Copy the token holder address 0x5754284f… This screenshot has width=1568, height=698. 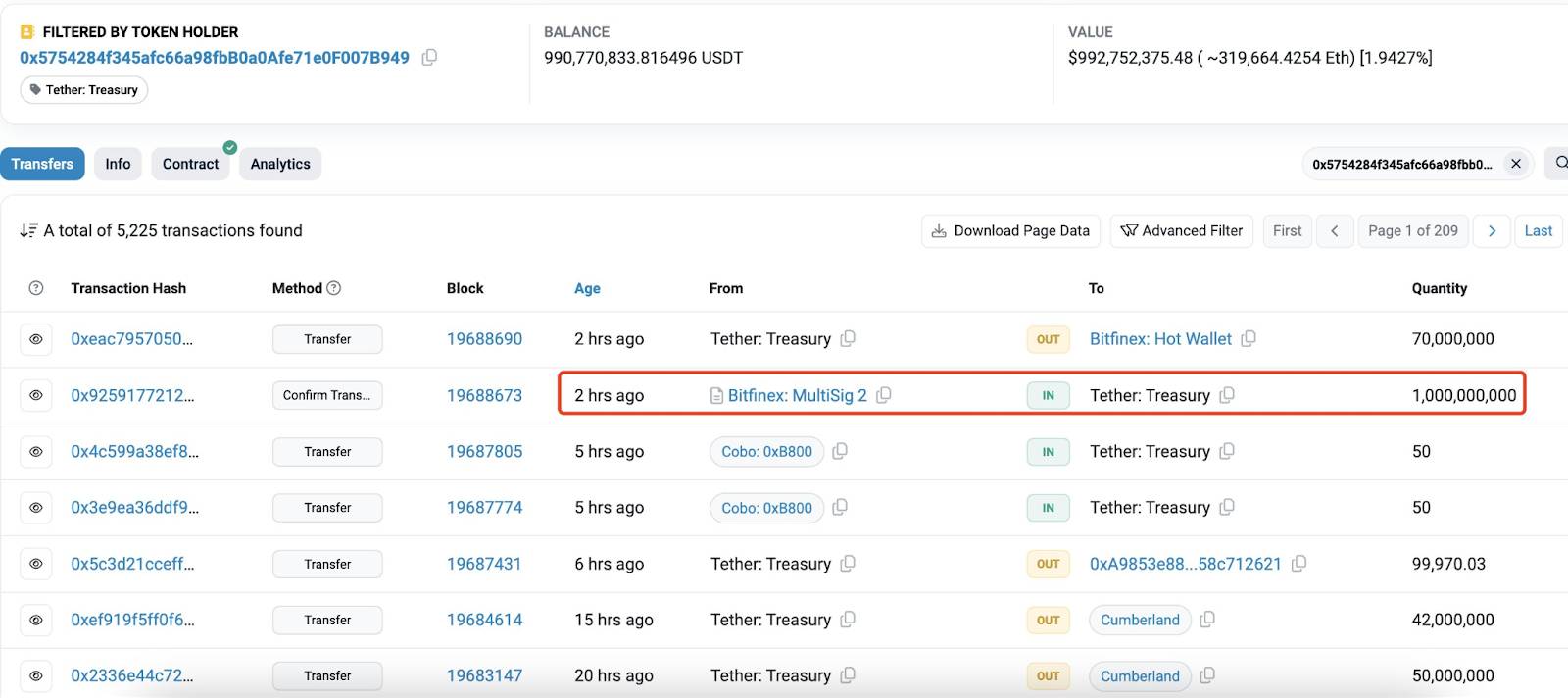429,58
